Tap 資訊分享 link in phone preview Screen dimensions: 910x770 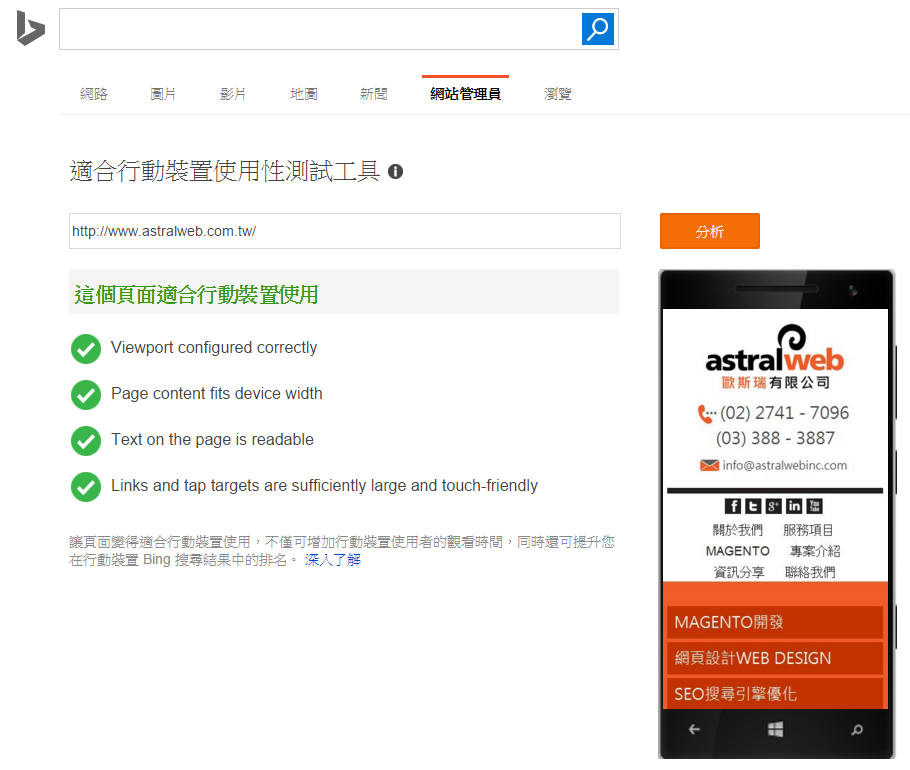(739, 573)
